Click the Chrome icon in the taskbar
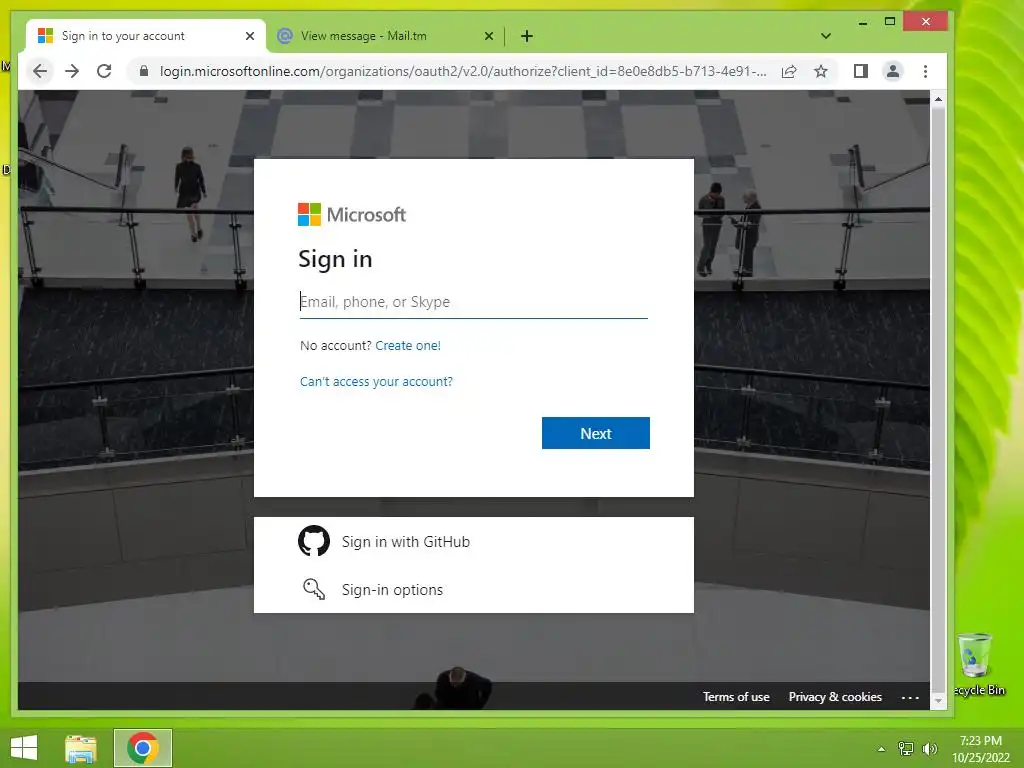Screen dimensions: 1024x768 [143, 748]
